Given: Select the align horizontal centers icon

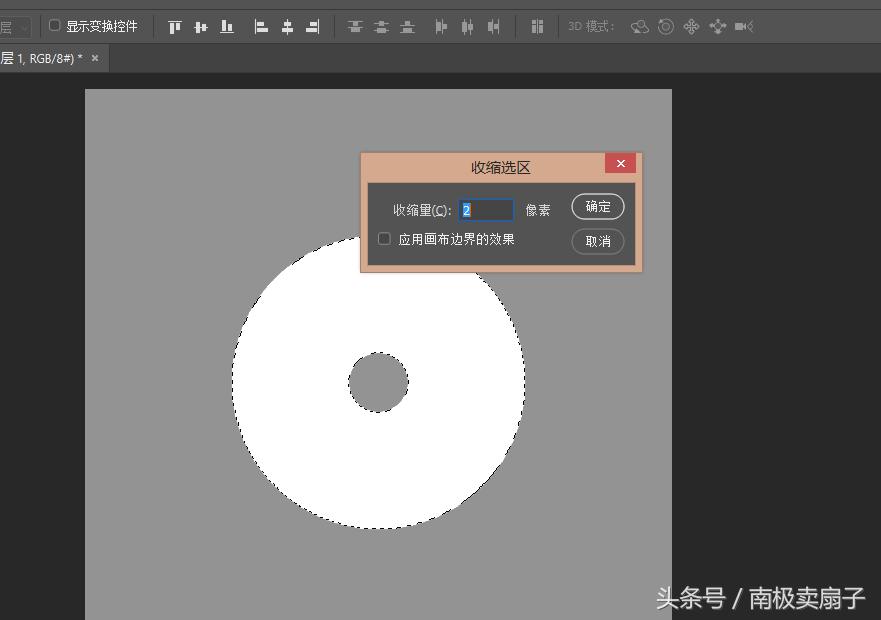Looking at the screenshot, I should pos(287,26).
